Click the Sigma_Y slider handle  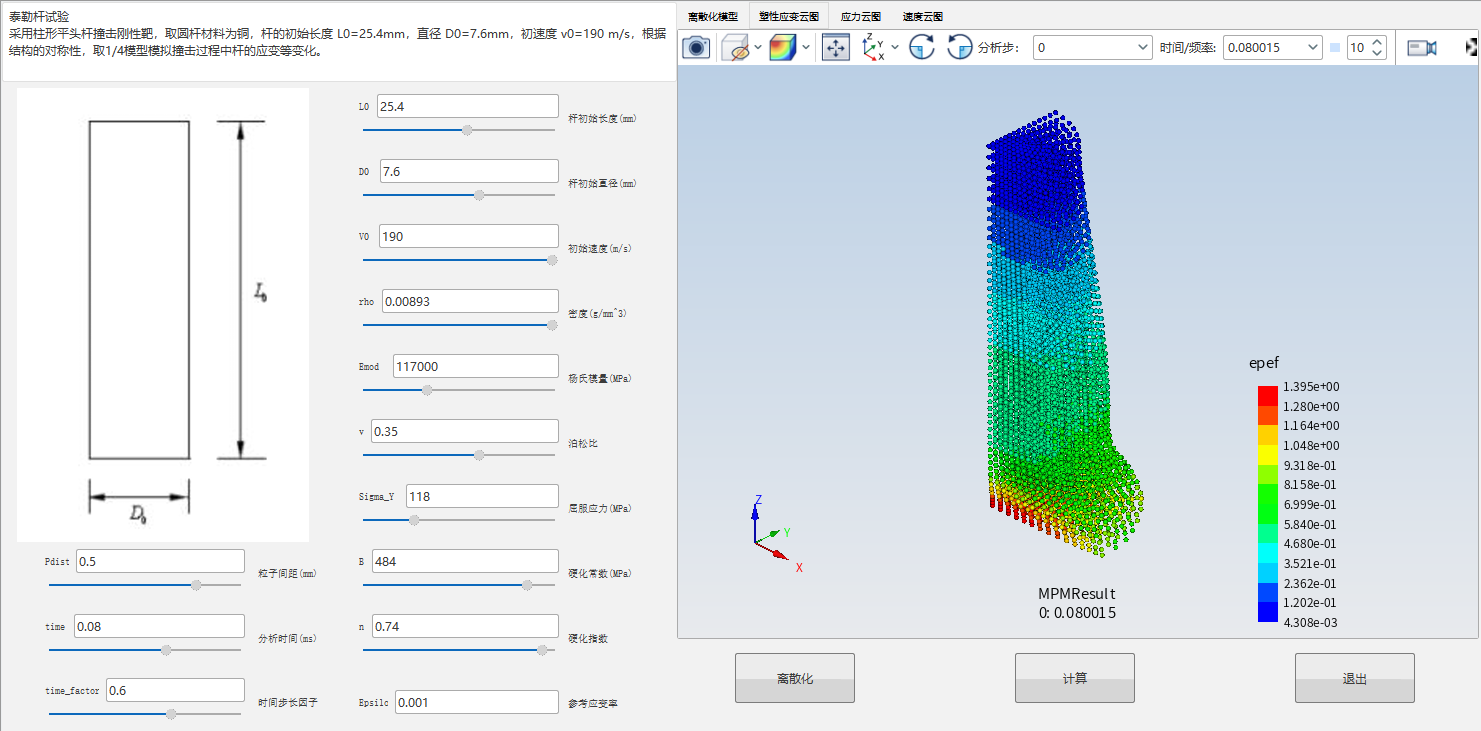(415, 520)
